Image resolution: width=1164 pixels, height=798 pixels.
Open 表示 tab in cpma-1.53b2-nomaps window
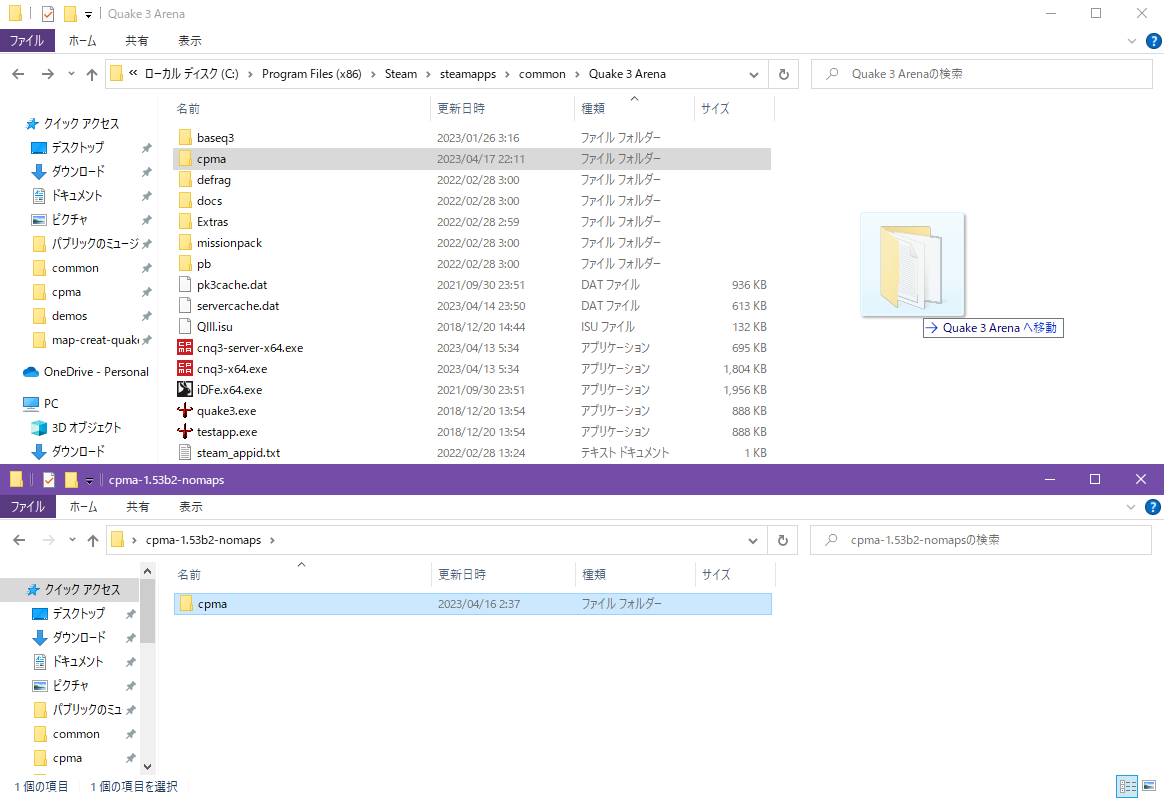191,507
